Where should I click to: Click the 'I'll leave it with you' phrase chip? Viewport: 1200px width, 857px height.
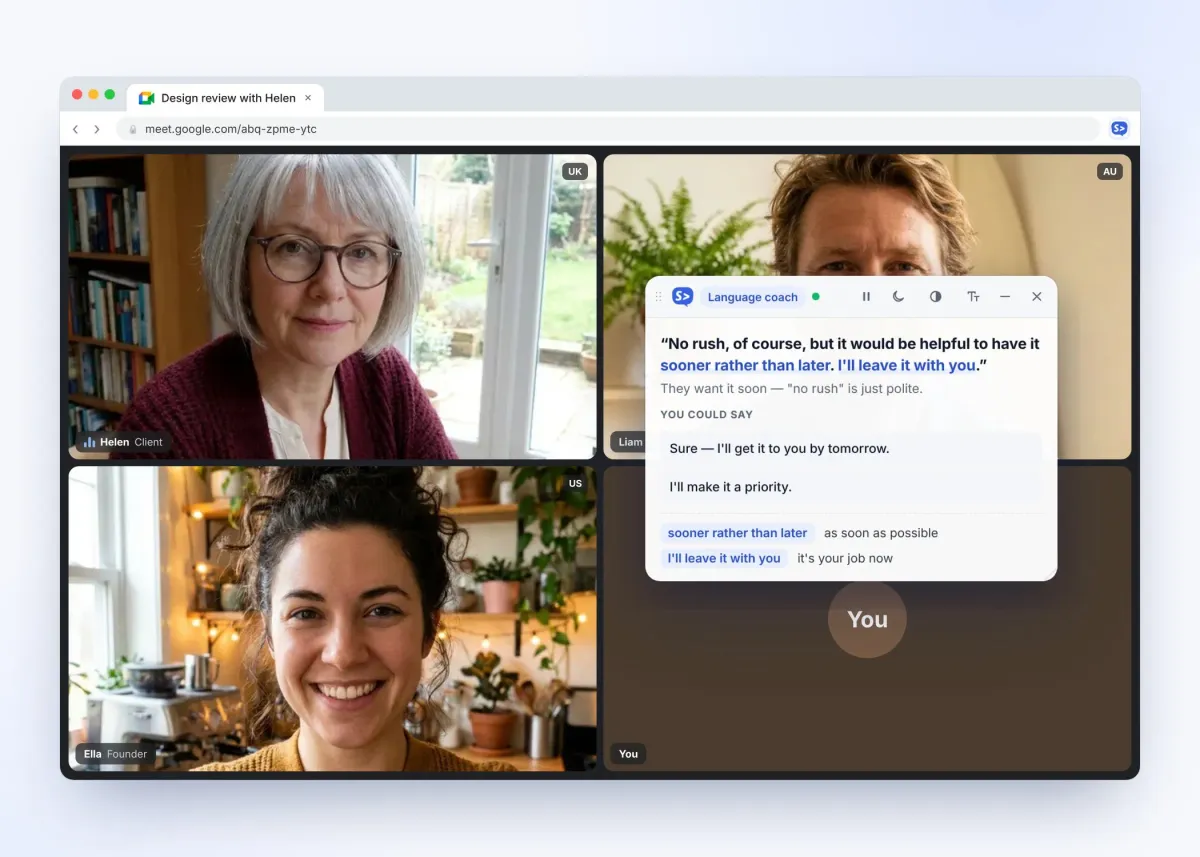coord(724,558)
